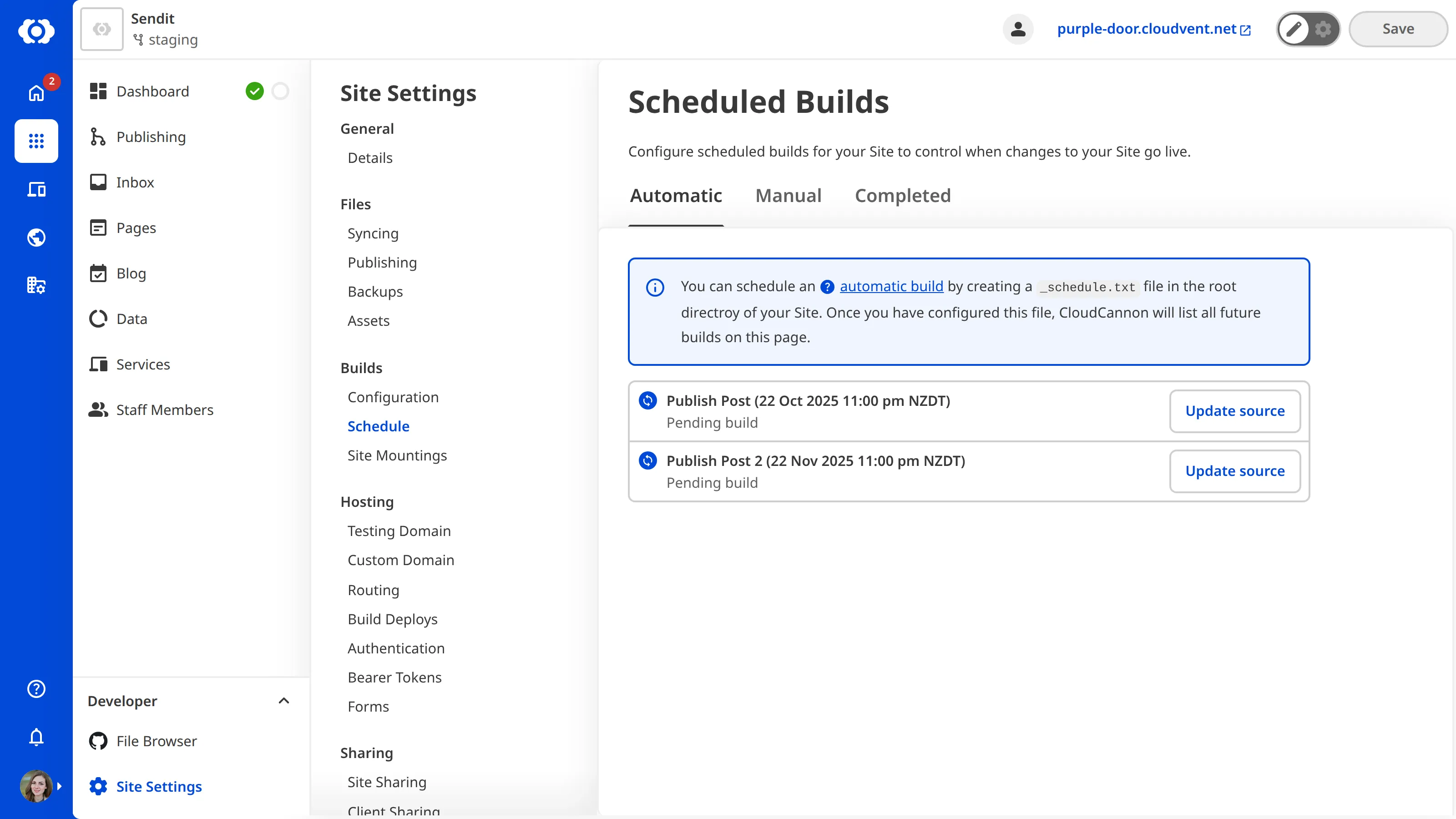
Task: Click the green check status indicator
Action: click(254, 91)
